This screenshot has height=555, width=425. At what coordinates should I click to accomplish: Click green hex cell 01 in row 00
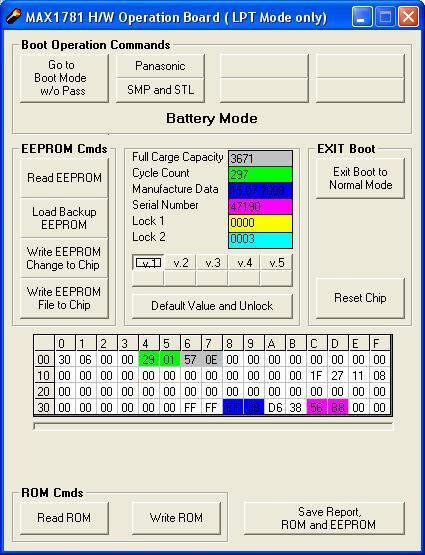pyautogui.click(x=170, y=360)
